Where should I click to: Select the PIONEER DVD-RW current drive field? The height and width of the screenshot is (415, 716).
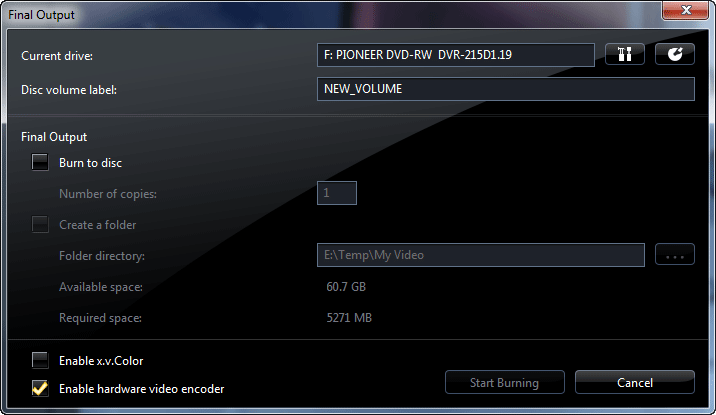[x=456, y=55]
